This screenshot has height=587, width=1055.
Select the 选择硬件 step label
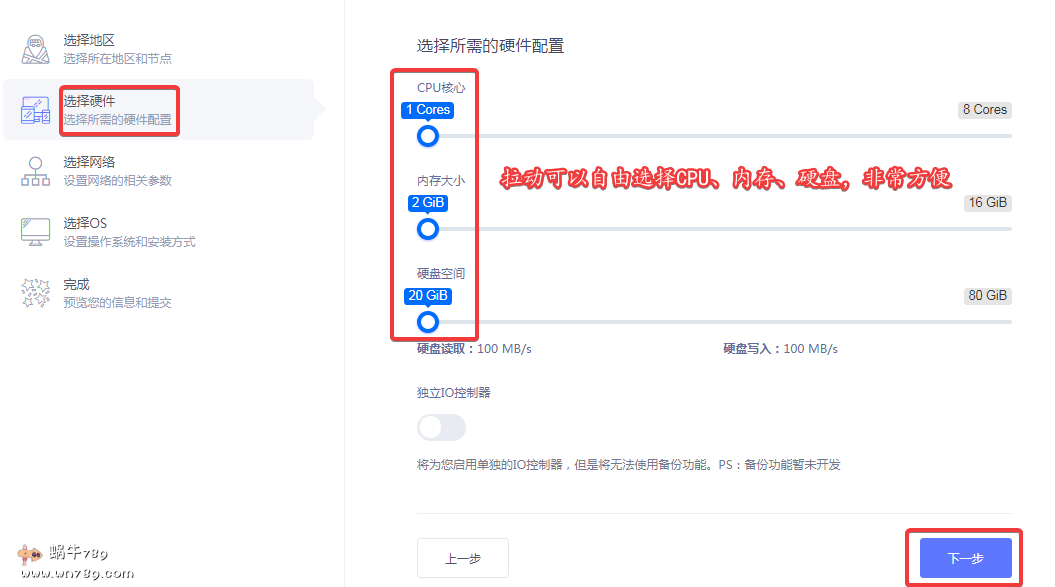point(89,101)
